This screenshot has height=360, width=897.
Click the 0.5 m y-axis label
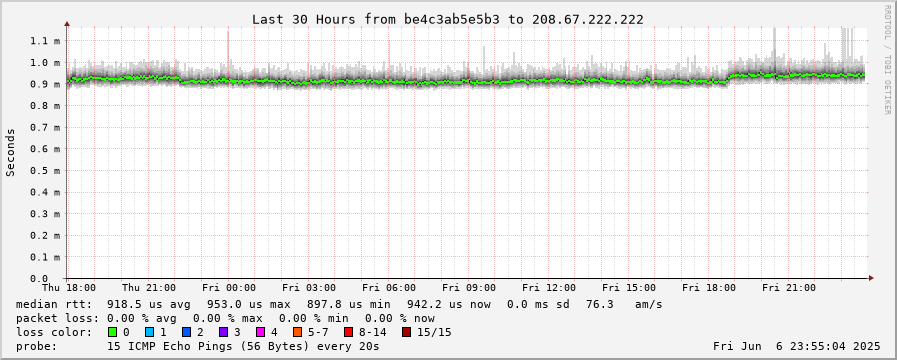[x=49, y=171]
